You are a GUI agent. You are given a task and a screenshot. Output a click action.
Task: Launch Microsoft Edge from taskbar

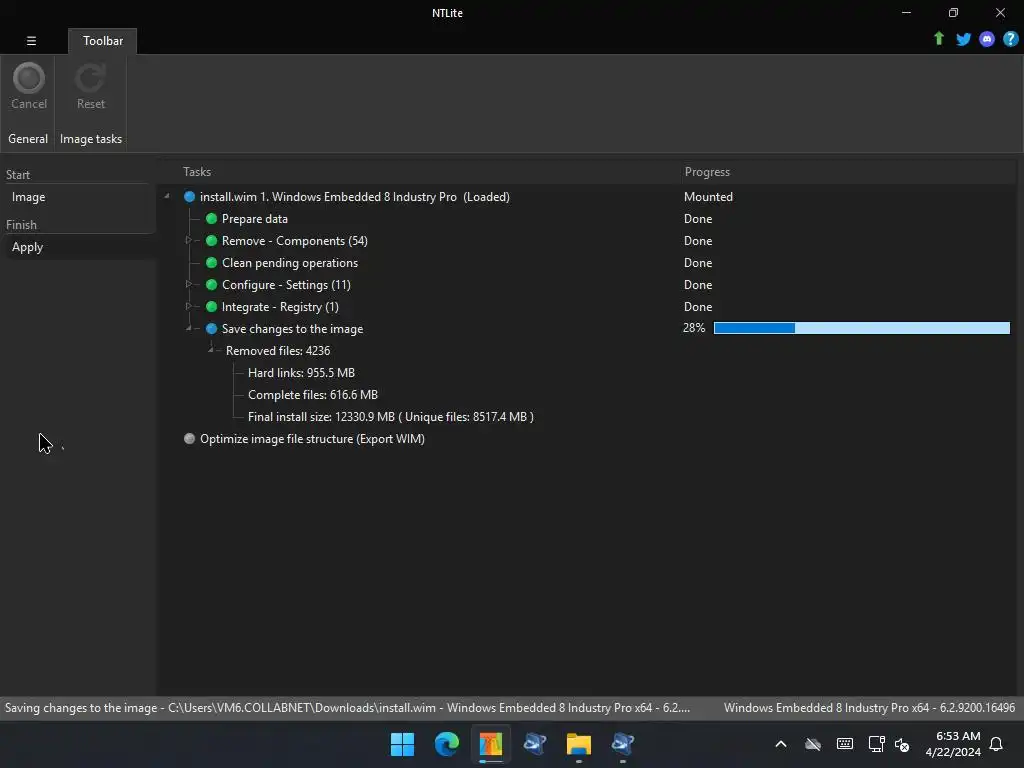pyautogui.click(x=447, y=744)
